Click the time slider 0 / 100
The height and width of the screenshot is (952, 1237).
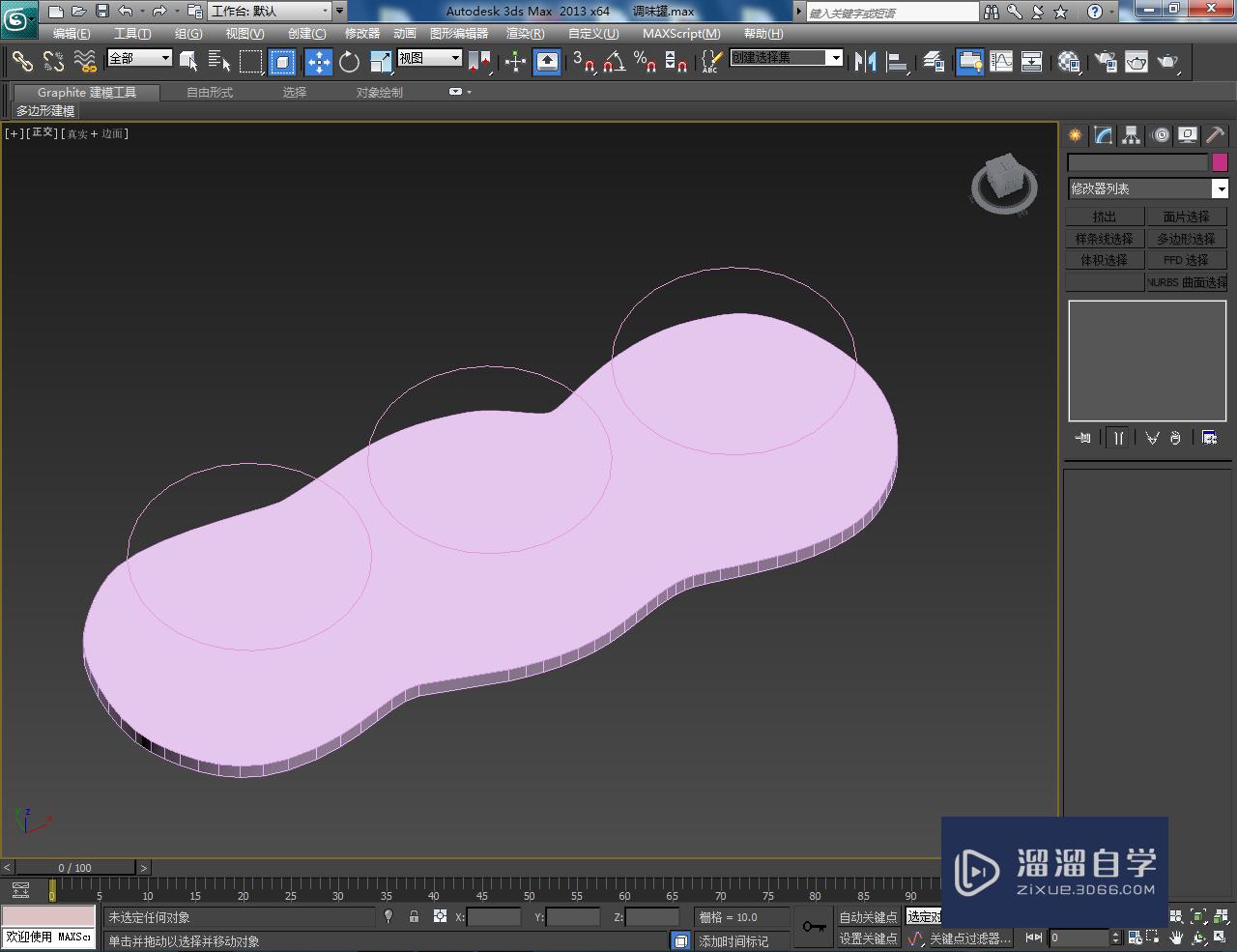tap(74, 868)
